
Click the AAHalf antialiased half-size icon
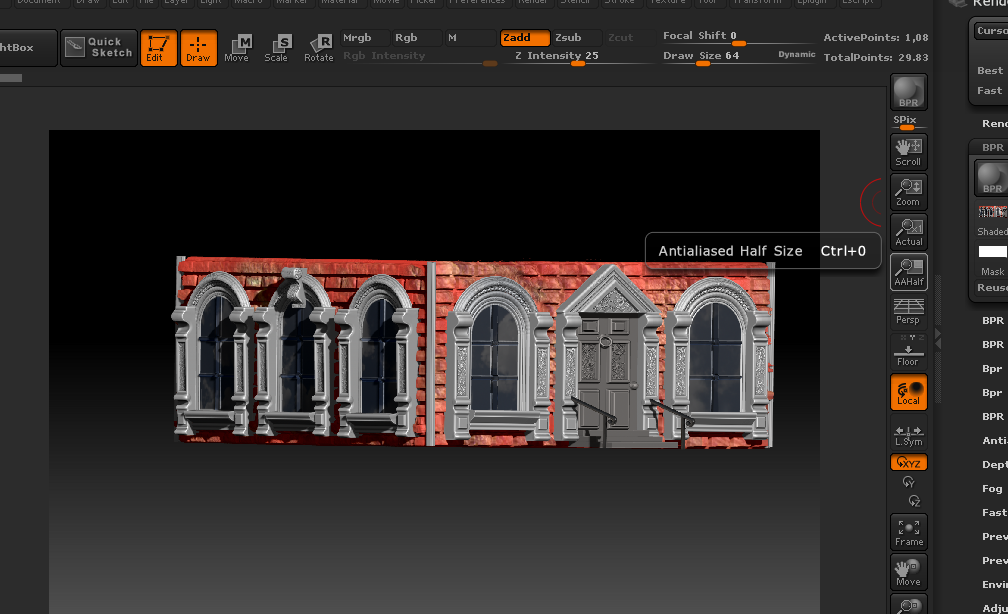click(908, 272)
